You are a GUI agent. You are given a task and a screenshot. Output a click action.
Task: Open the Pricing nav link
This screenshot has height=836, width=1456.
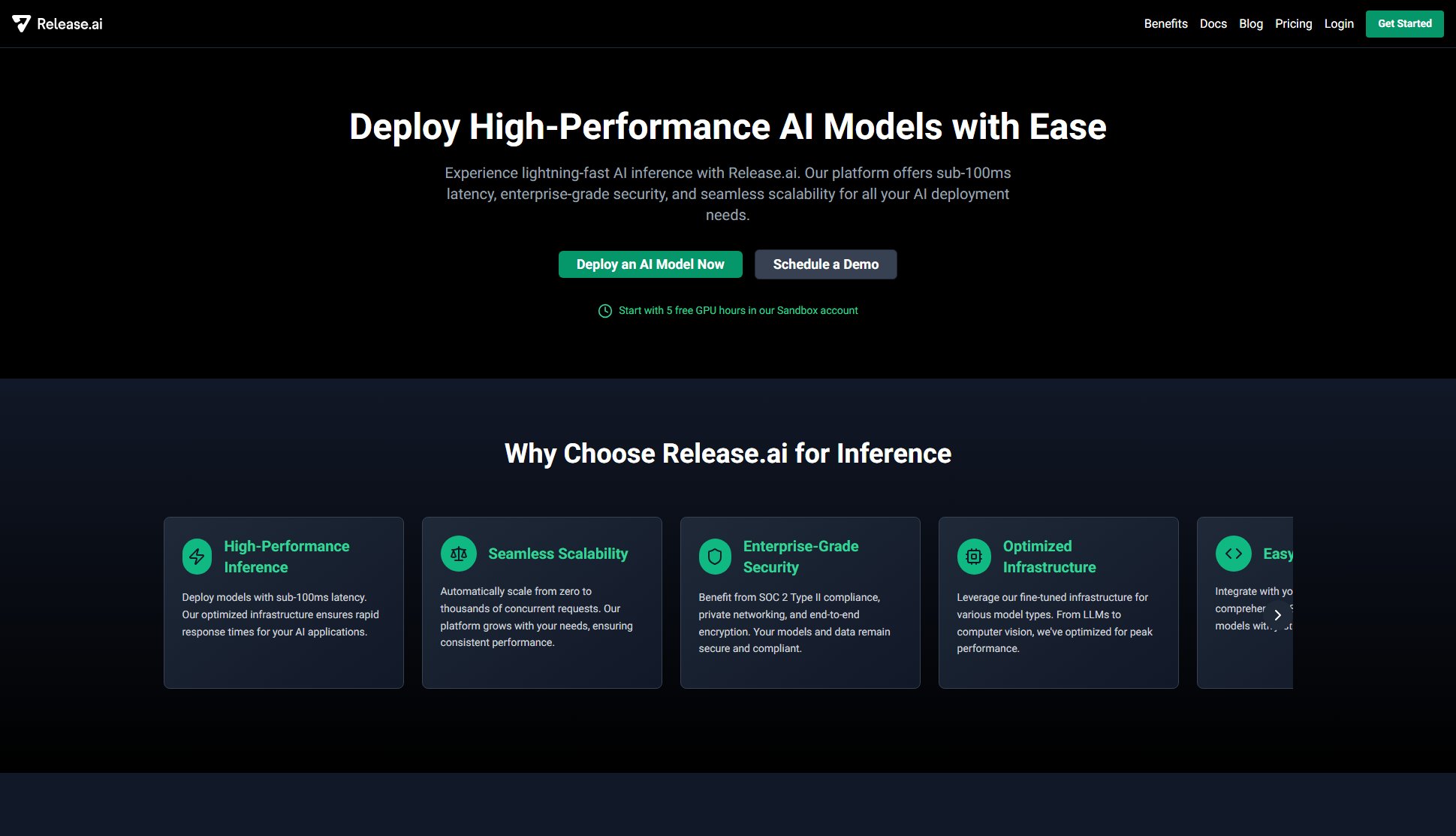coord(1293,24)
